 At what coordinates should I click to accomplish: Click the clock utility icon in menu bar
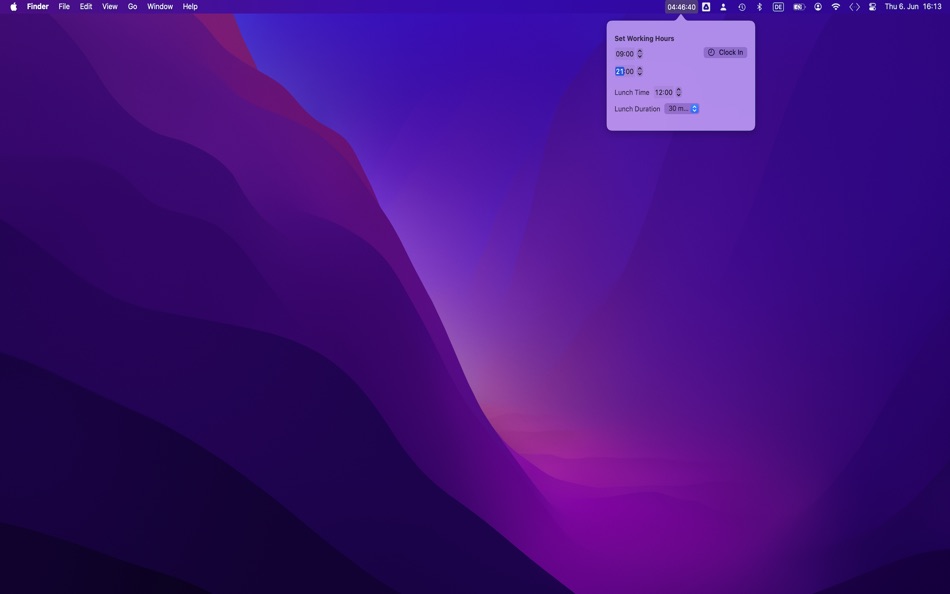741,6
